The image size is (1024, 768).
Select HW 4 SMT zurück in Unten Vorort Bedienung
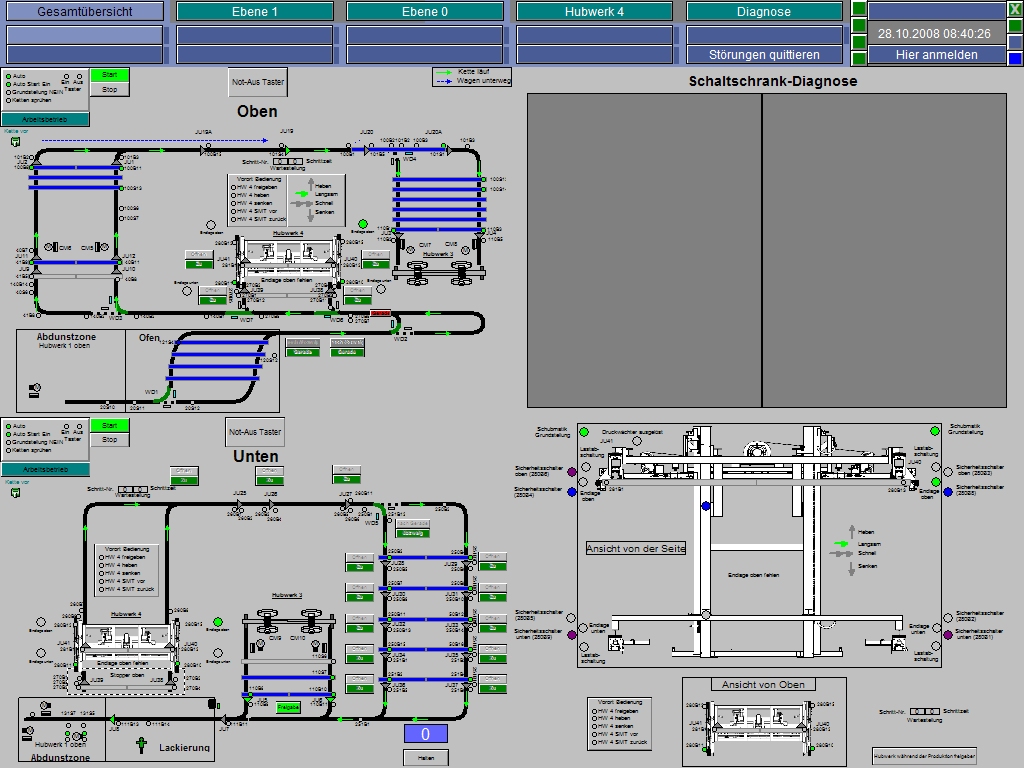[102, 589]
